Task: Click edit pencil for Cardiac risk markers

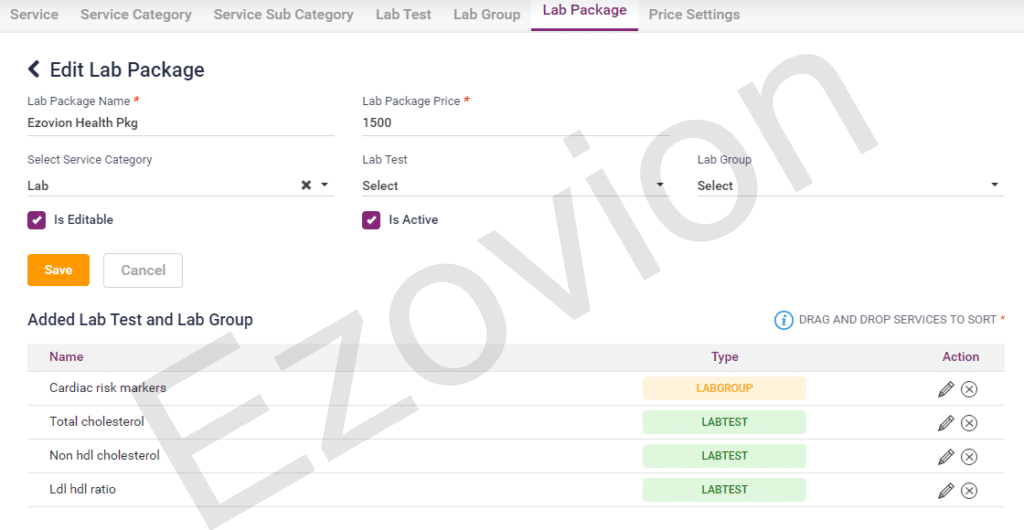Action: click(946, 389)
